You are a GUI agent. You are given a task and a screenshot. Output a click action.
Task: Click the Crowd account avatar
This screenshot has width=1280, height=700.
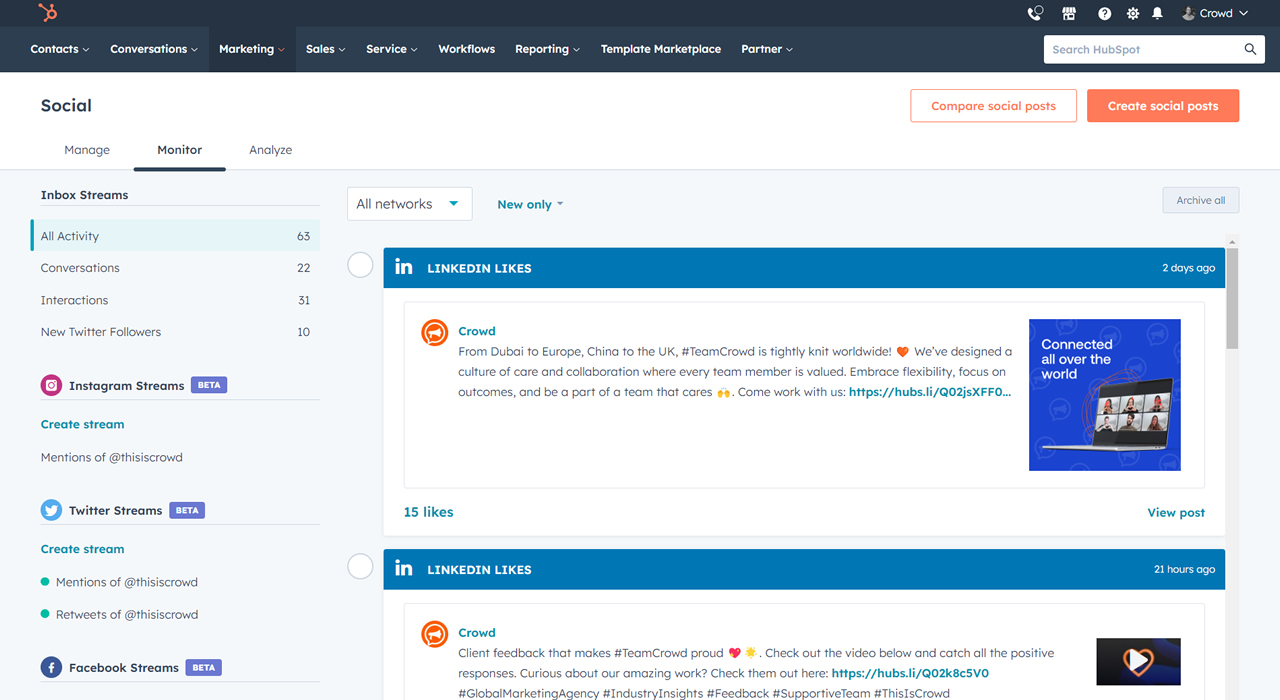1188,13
